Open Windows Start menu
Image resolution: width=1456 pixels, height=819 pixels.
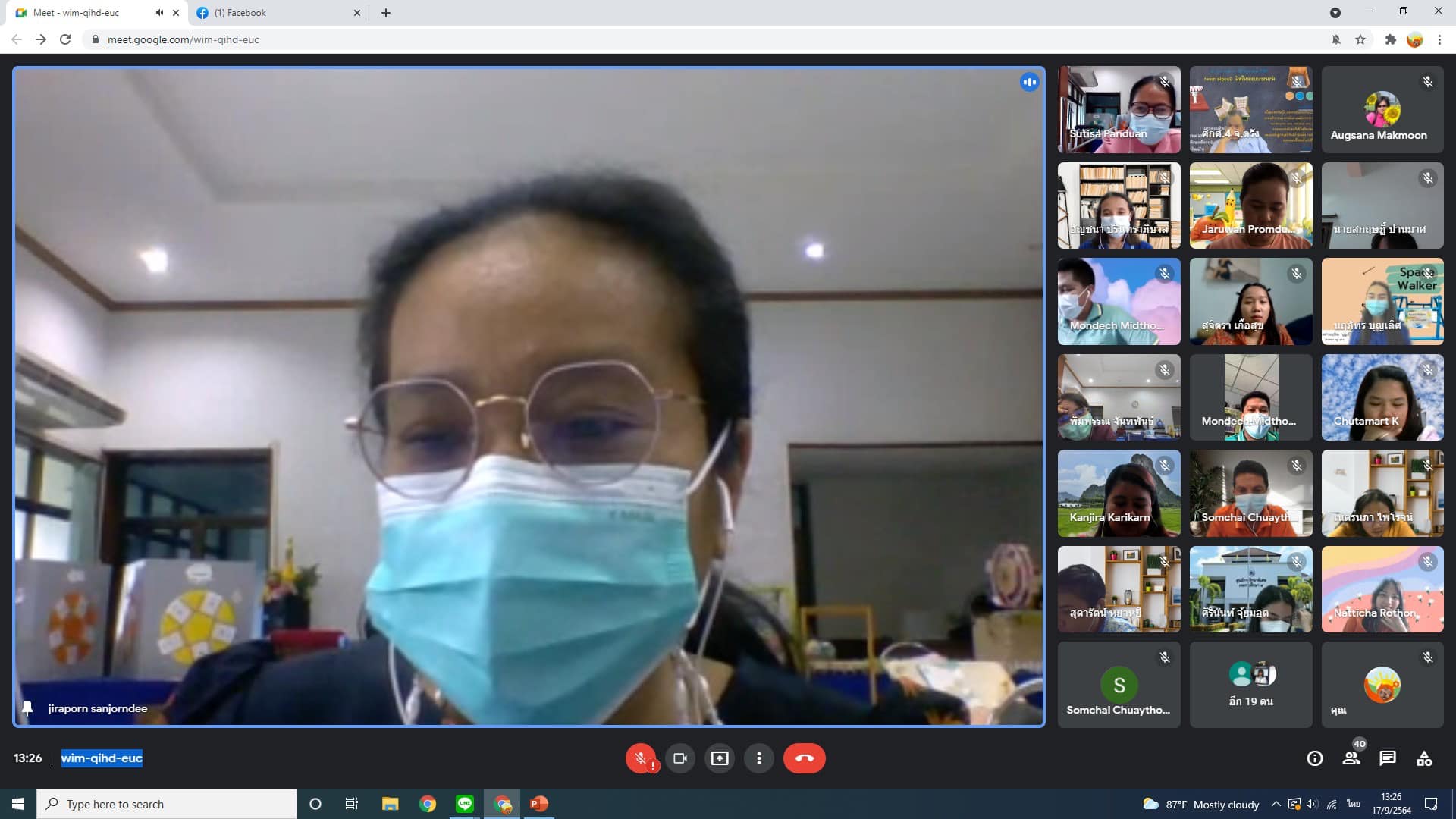point(18,804)
